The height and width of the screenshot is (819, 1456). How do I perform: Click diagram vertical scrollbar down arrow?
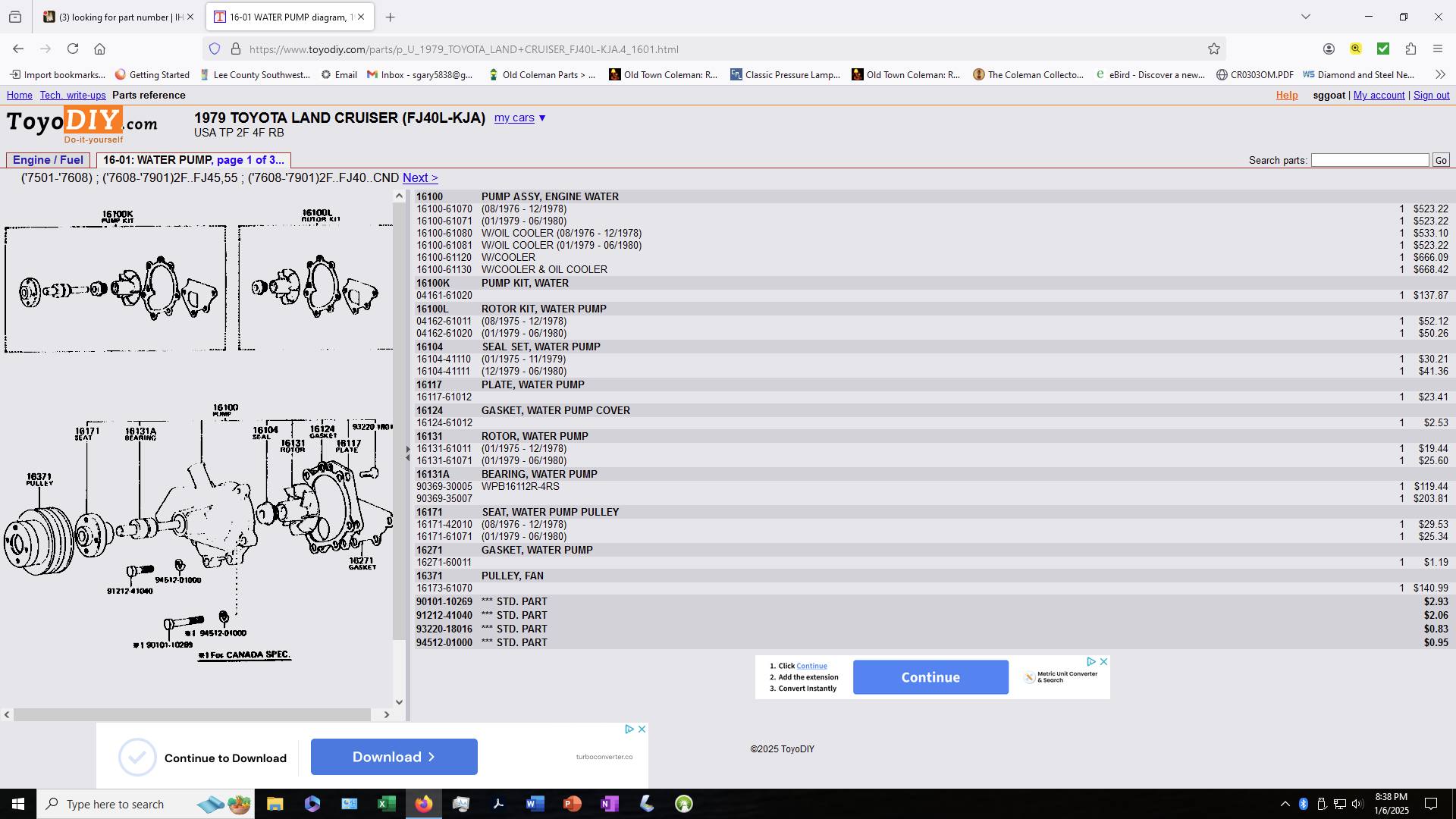click(399, 702)
